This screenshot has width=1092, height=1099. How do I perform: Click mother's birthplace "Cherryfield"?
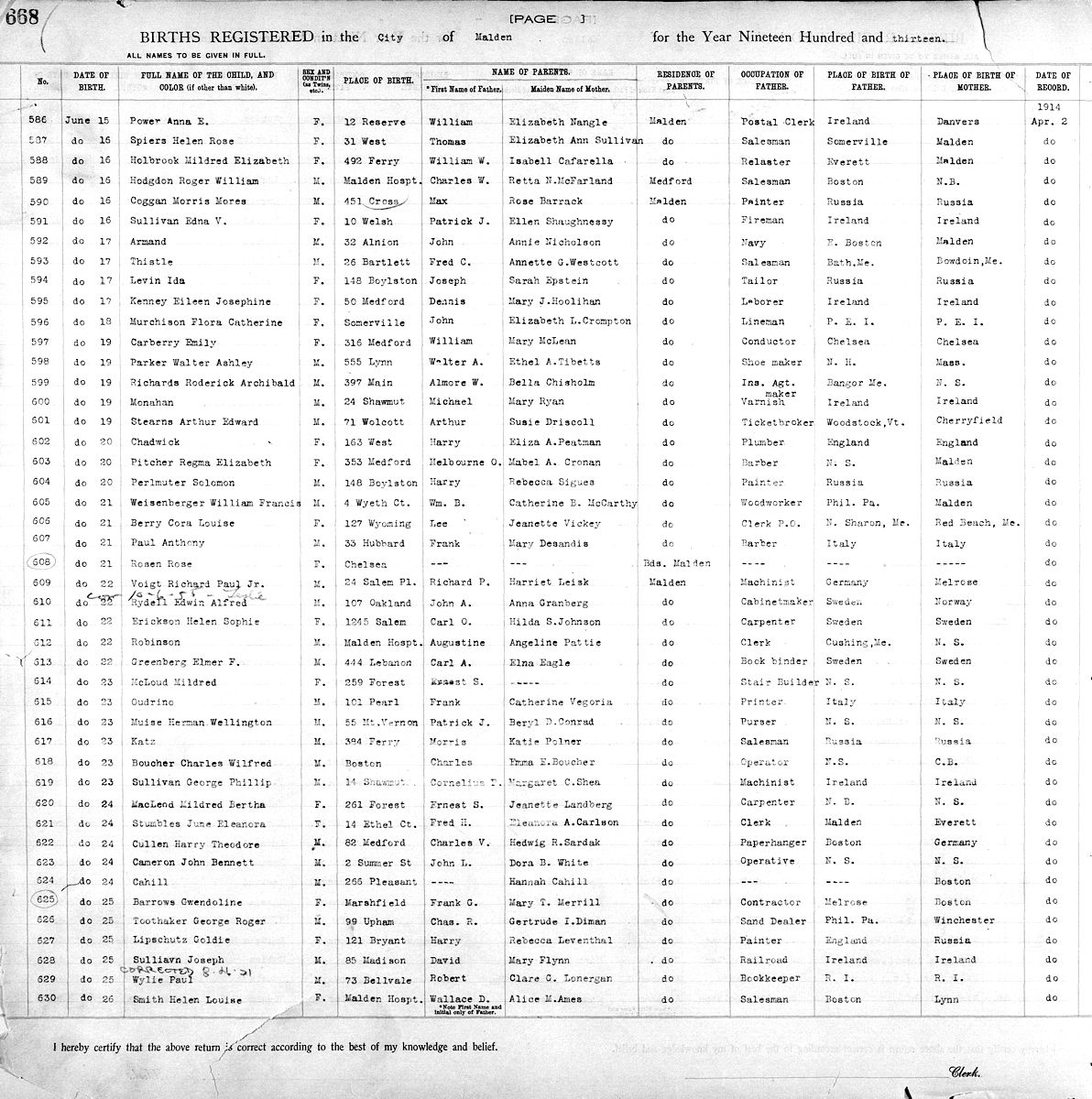click(970, 421)
